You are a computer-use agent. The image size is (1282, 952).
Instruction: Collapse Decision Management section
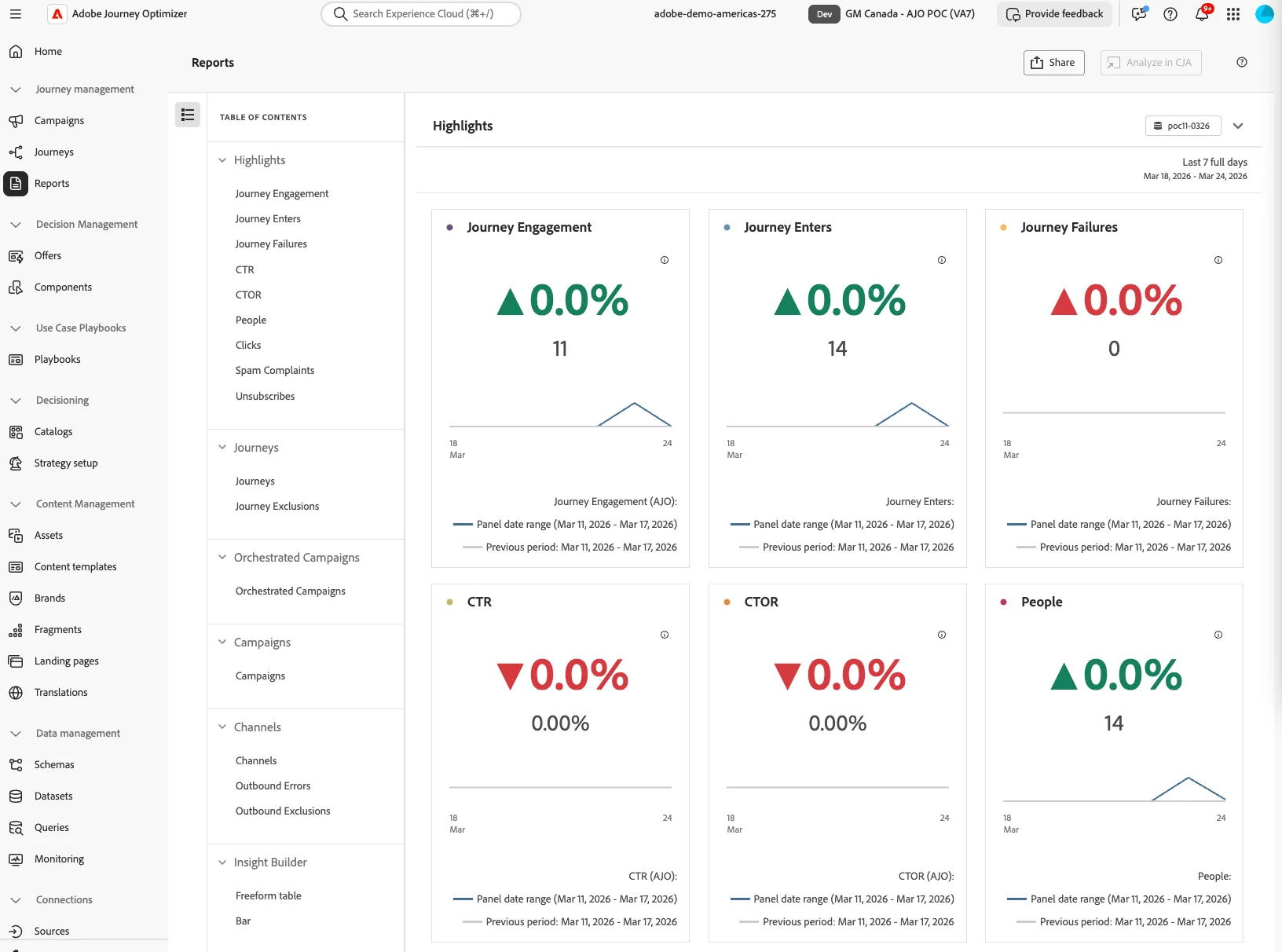click(x=16, y=225)
